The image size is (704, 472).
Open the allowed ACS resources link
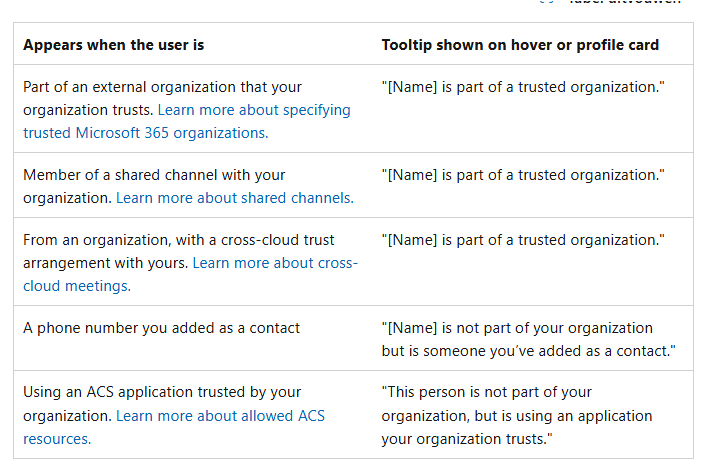[220, 416]
